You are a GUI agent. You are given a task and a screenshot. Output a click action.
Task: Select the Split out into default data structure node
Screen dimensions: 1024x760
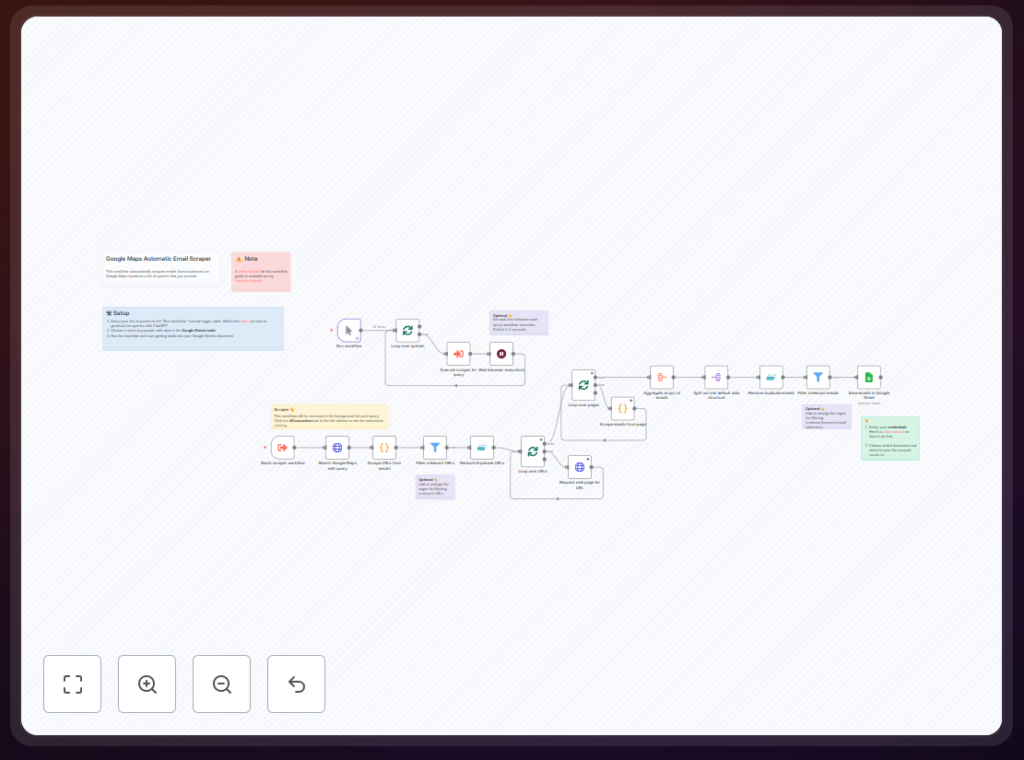pos(716,377)
